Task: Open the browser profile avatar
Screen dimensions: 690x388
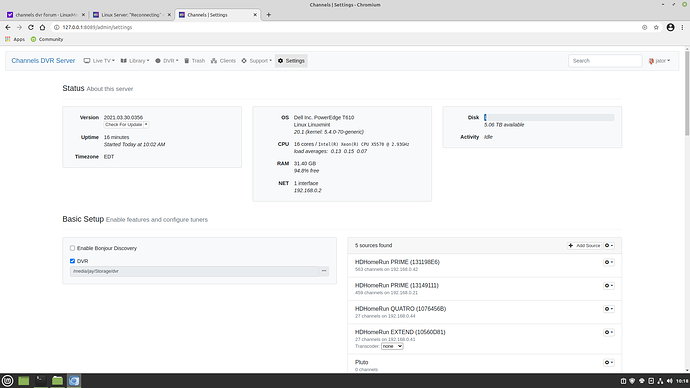Action: point(670,27)
